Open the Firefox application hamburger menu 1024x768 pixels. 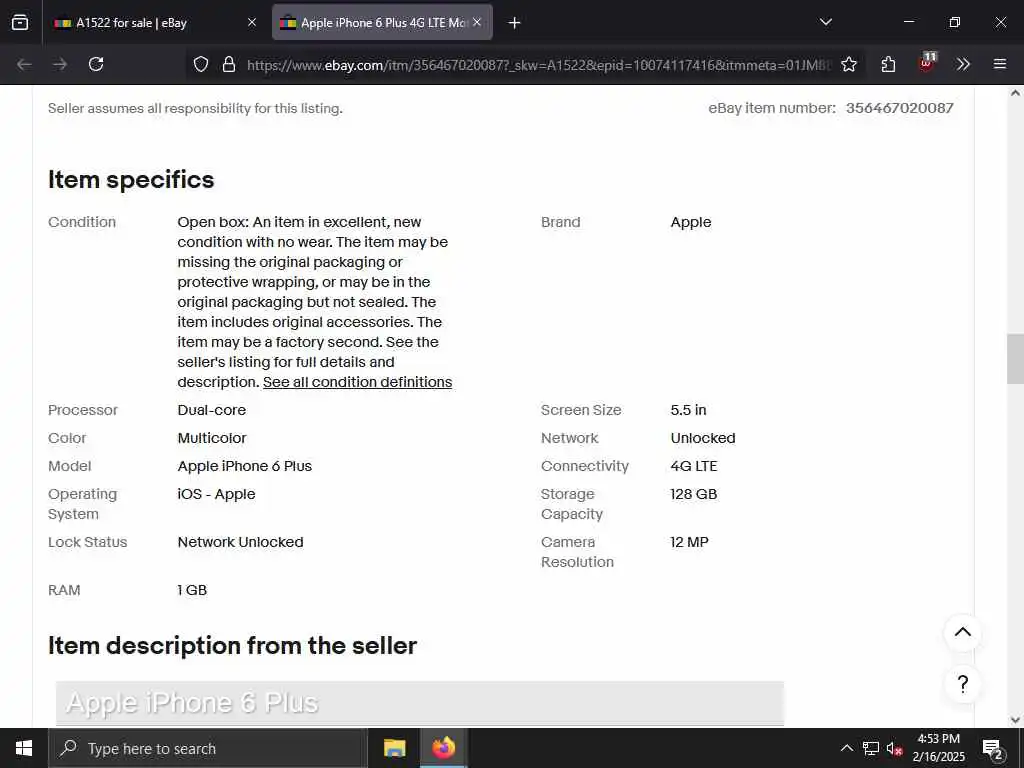[1000, 64]
